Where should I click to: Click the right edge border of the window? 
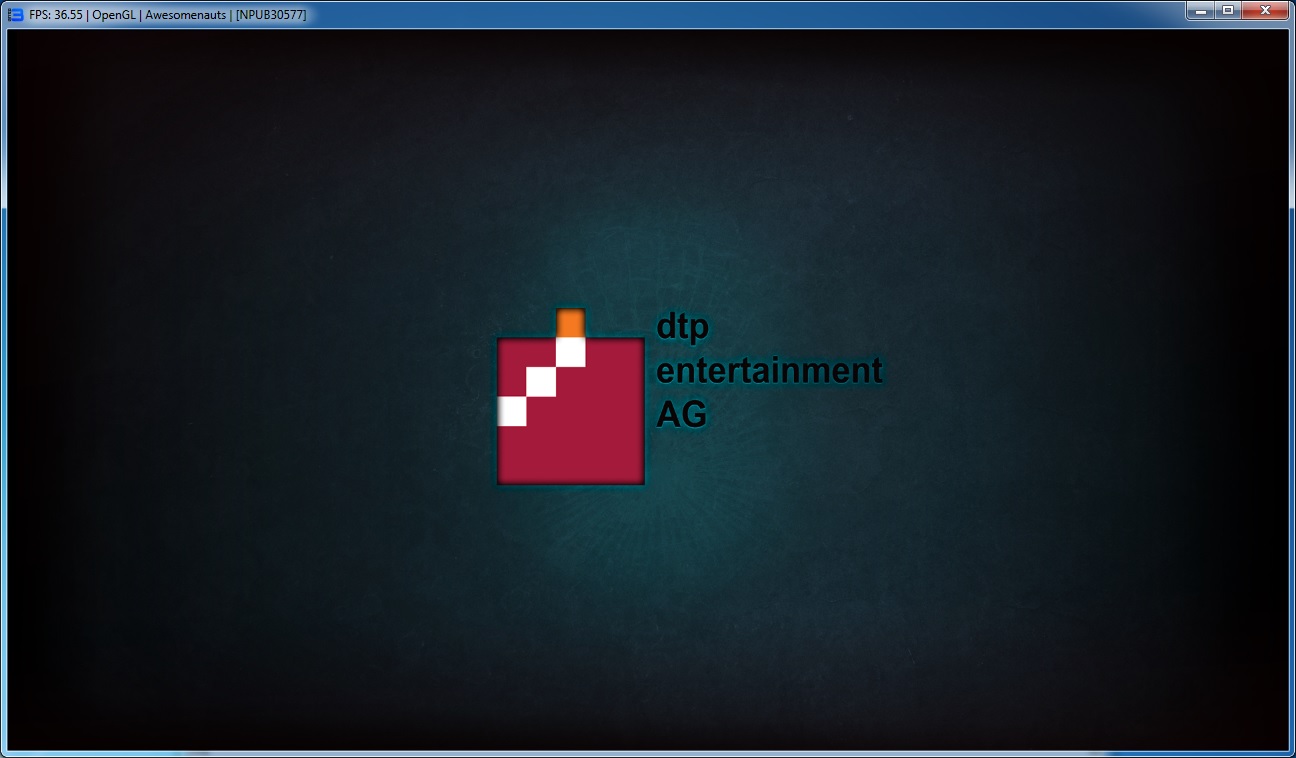(x=1292, y=400)
